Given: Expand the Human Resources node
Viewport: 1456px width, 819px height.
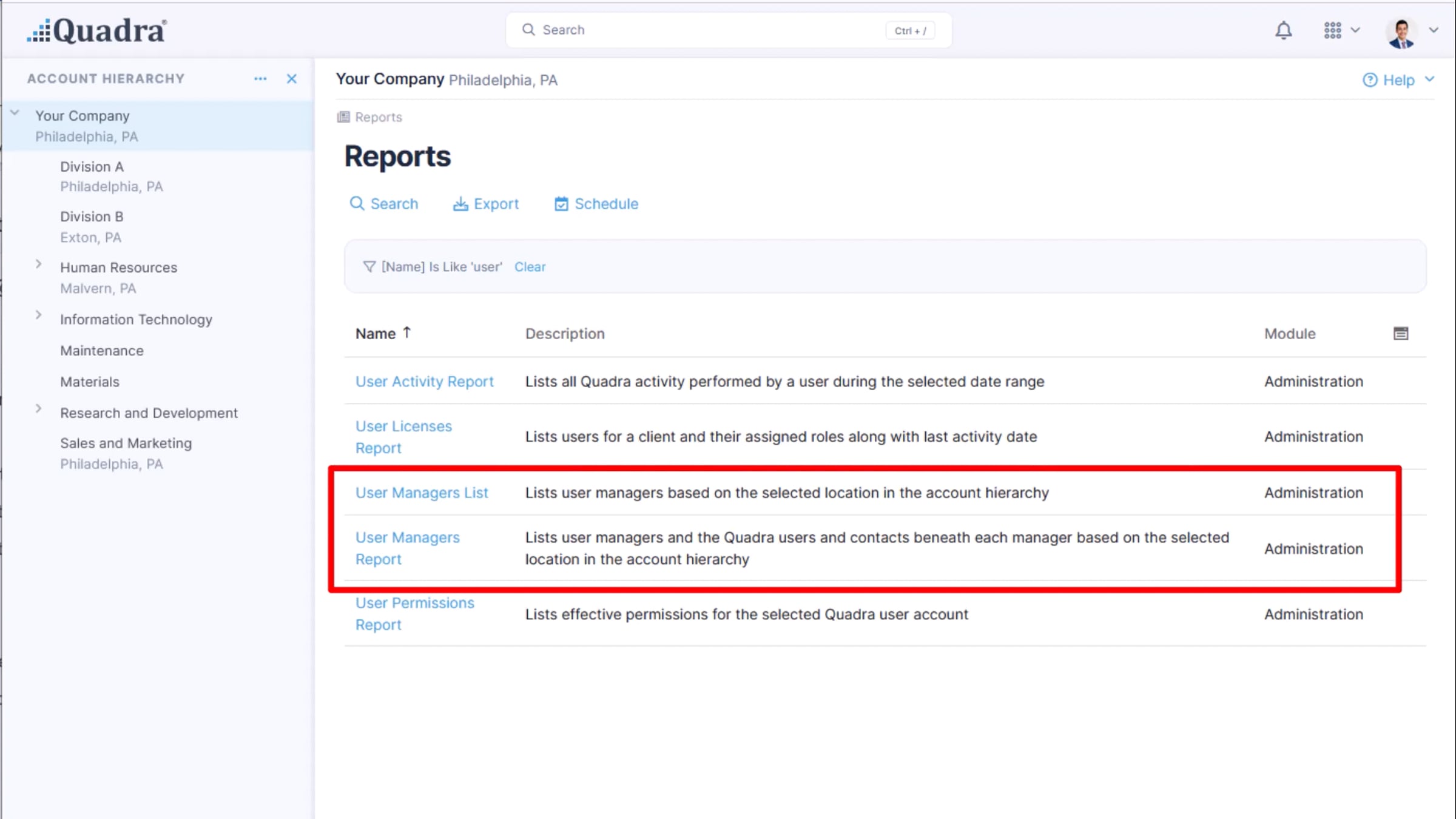Looking at the screenshot, I should pos(38,265).
